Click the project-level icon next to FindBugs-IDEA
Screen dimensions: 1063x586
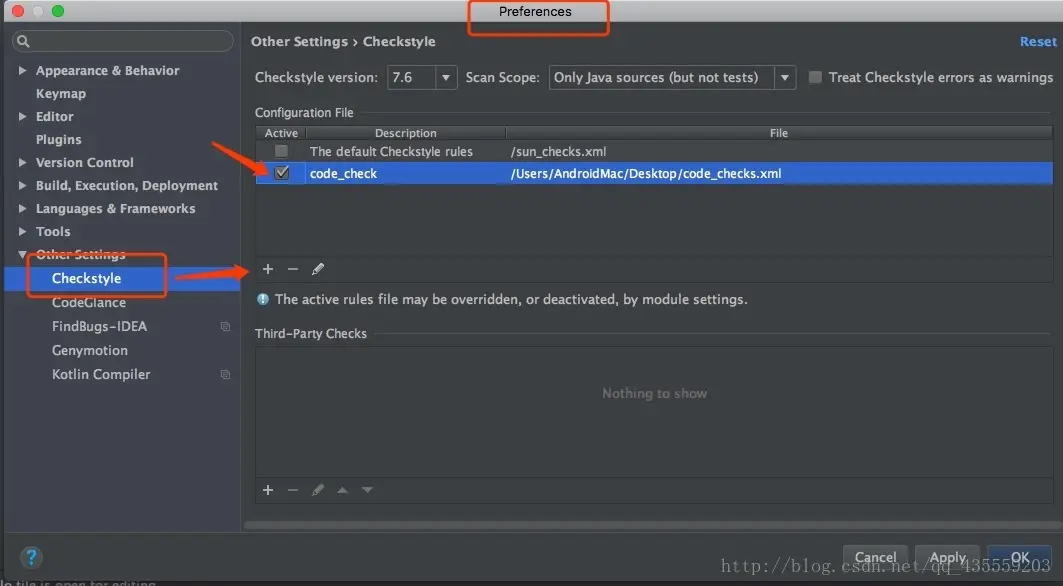[x=225, y=326]
